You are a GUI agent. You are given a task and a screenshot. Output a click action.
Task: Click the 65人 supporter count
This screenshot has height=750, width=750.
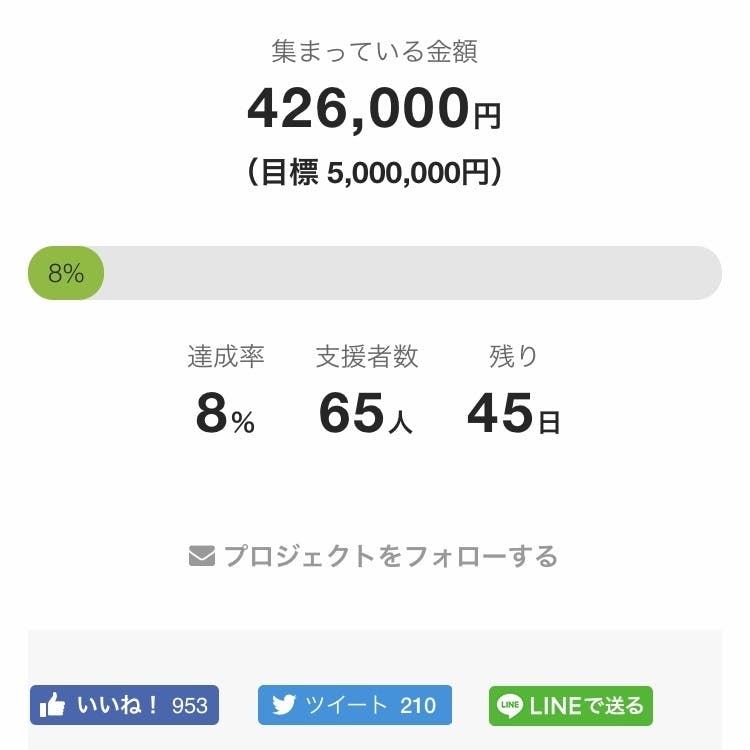pos(366,415)
